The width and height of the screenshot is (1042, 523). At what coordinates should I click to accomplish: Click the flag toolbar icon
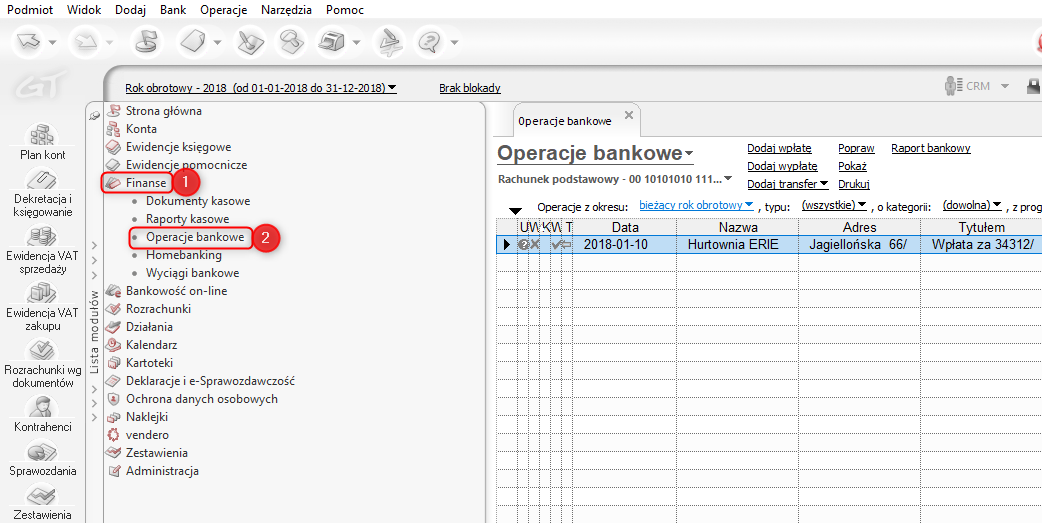point(145,42)
